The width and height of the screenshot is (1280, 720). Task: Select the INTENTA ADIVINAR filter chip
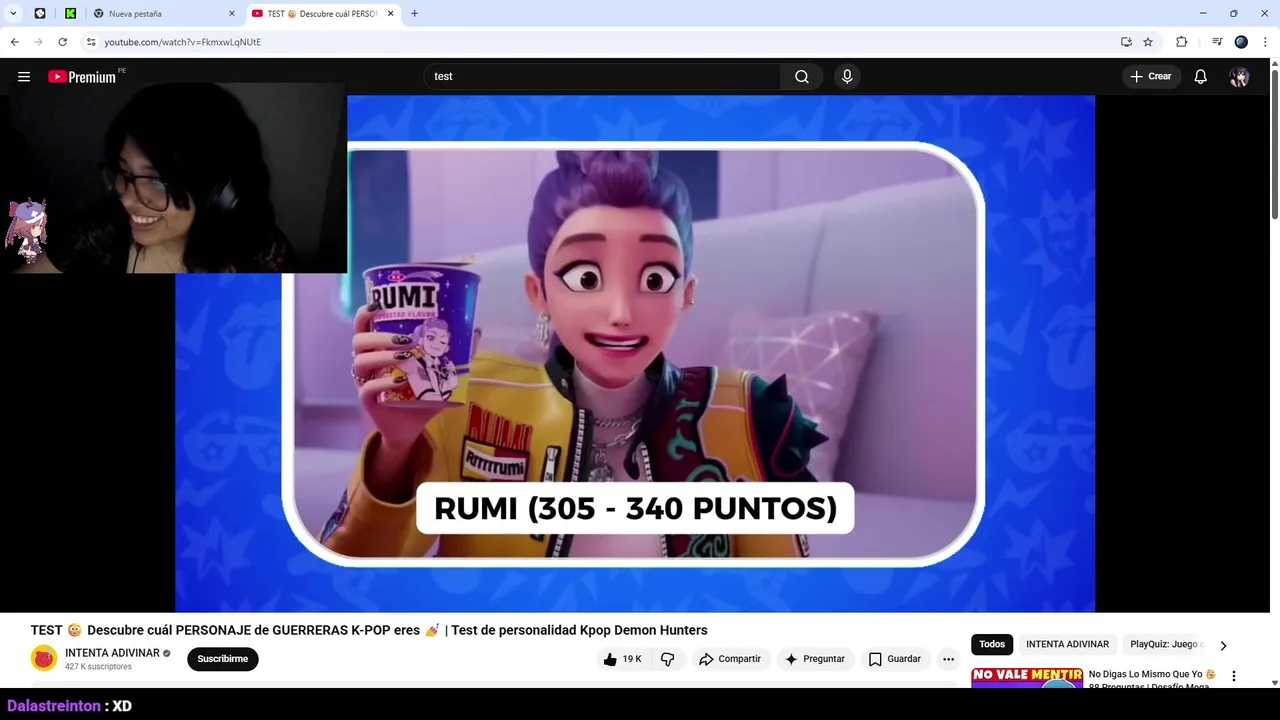pyautogui.click(x=1067, y=645)
